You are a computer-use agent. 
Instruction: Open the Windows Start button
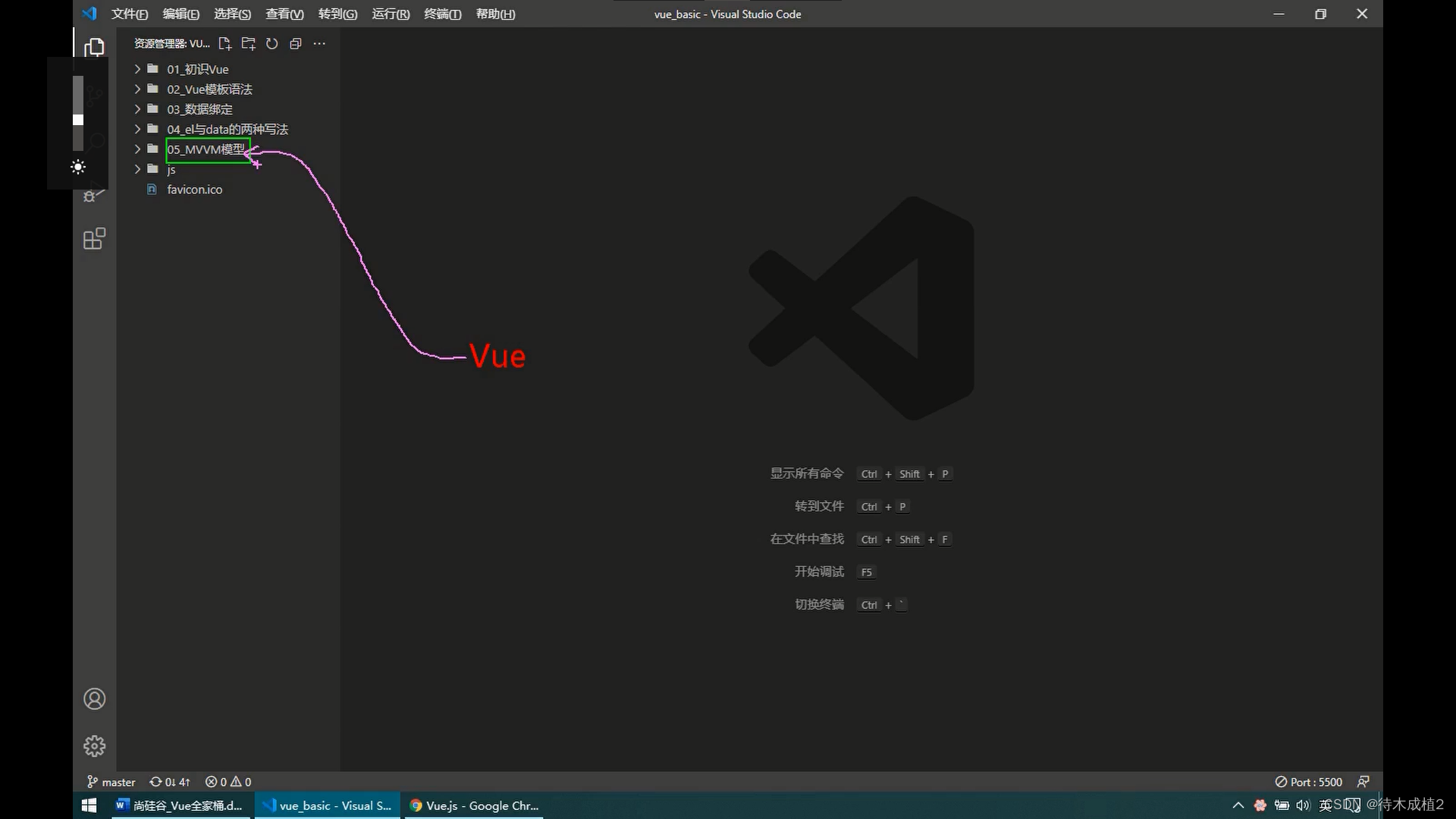pyautogui.click(x=89, y=805)
